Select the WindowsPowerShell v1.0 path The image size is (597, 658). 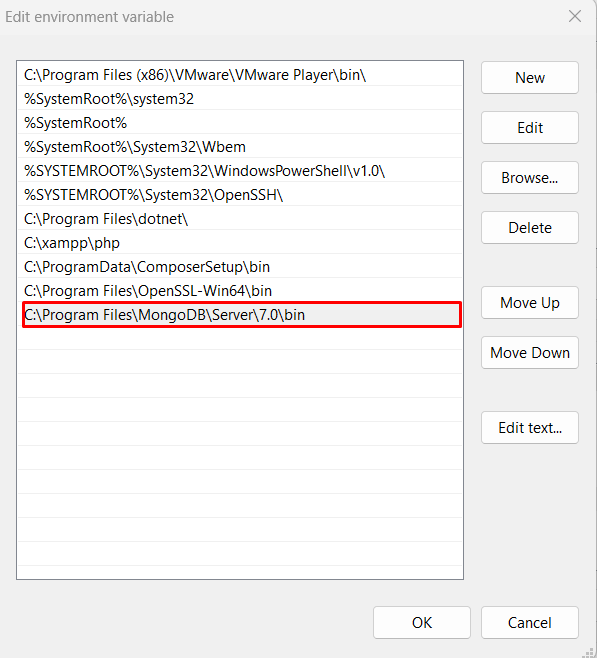240,170
